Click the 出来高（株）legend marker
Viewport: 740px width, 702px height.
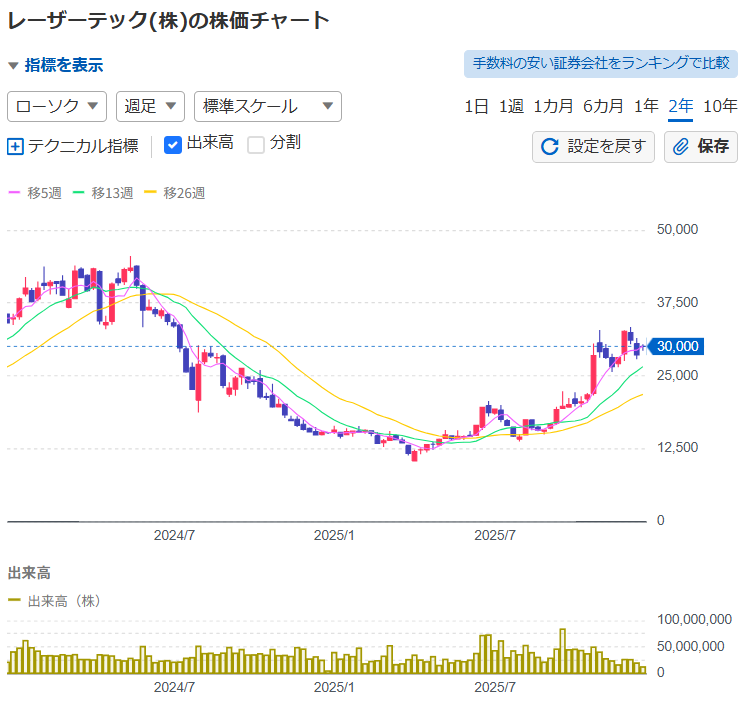coord(14,600)
